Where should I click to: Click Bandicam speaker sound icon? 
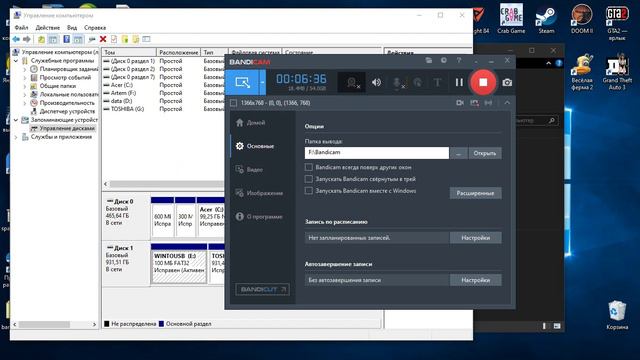tap(376, 82)
